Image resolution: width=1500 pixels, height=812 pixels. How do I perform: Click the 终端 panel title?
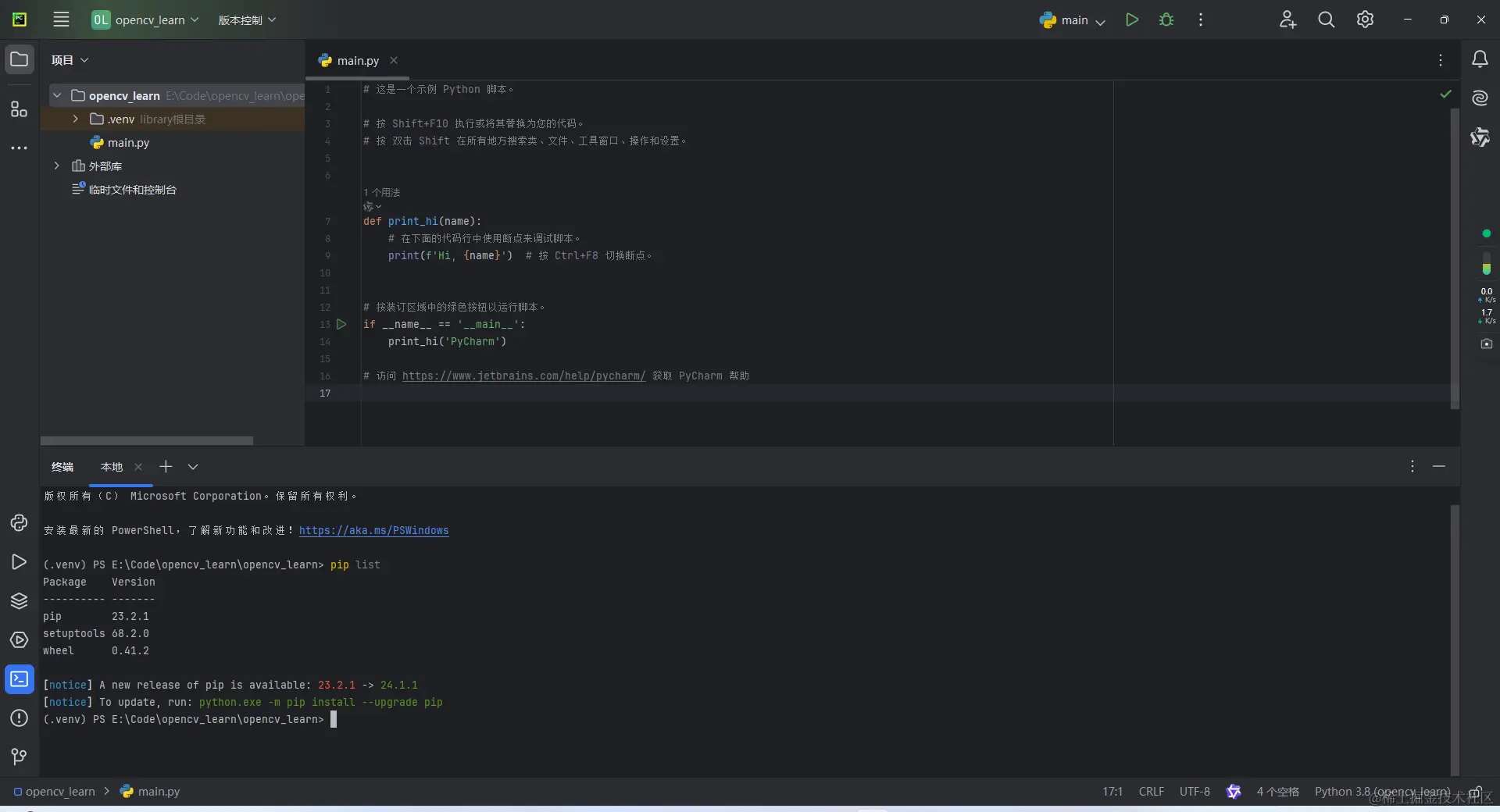[x=62, y=467]
